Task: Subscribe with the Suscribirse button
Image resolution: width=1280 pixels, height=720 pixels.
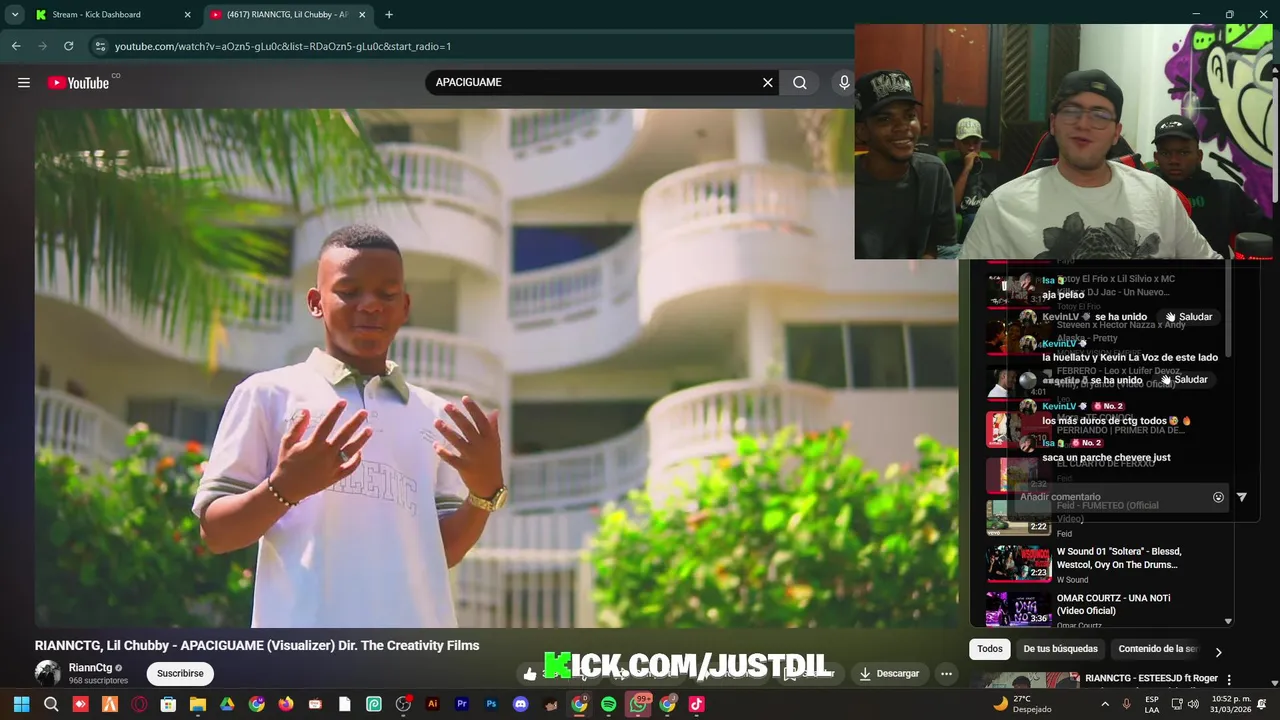Action: point(180,674)
